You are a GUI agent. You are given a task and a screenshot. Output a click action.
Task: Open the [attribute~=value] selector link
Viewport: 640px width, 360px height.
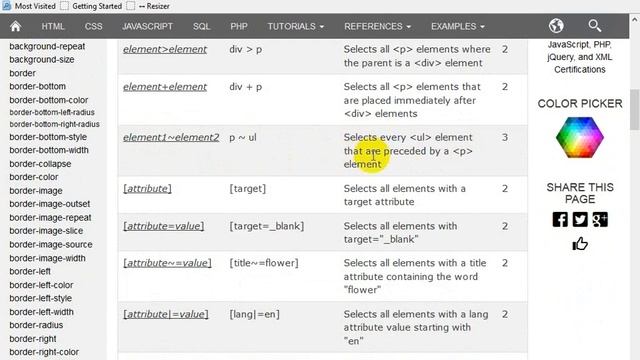[x=167, y=263]
